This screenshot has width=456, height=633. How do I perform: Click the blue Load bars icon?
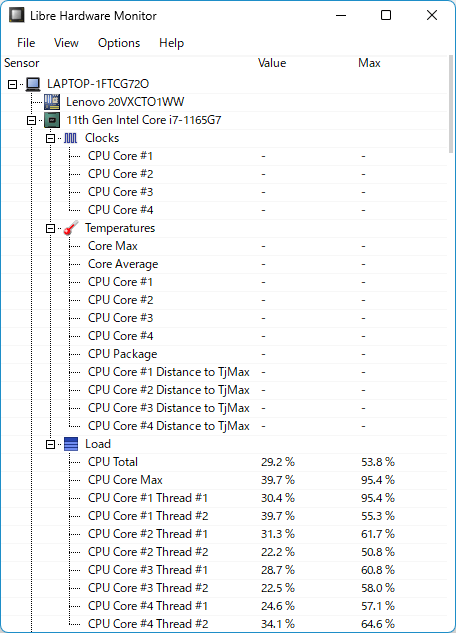[x=71, y=444]
